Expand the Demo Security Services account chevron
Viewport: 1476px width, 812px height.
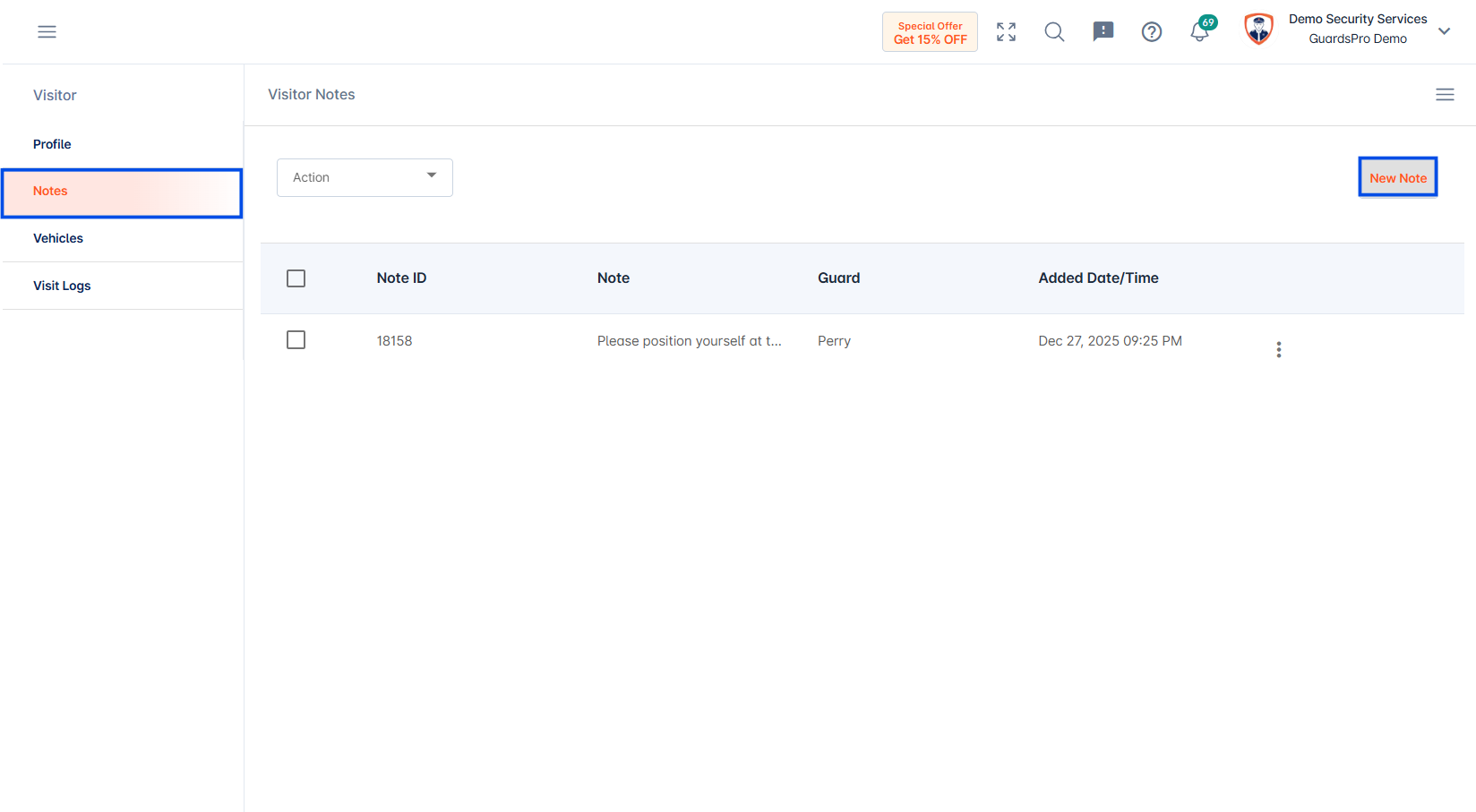coord(1444,31)
